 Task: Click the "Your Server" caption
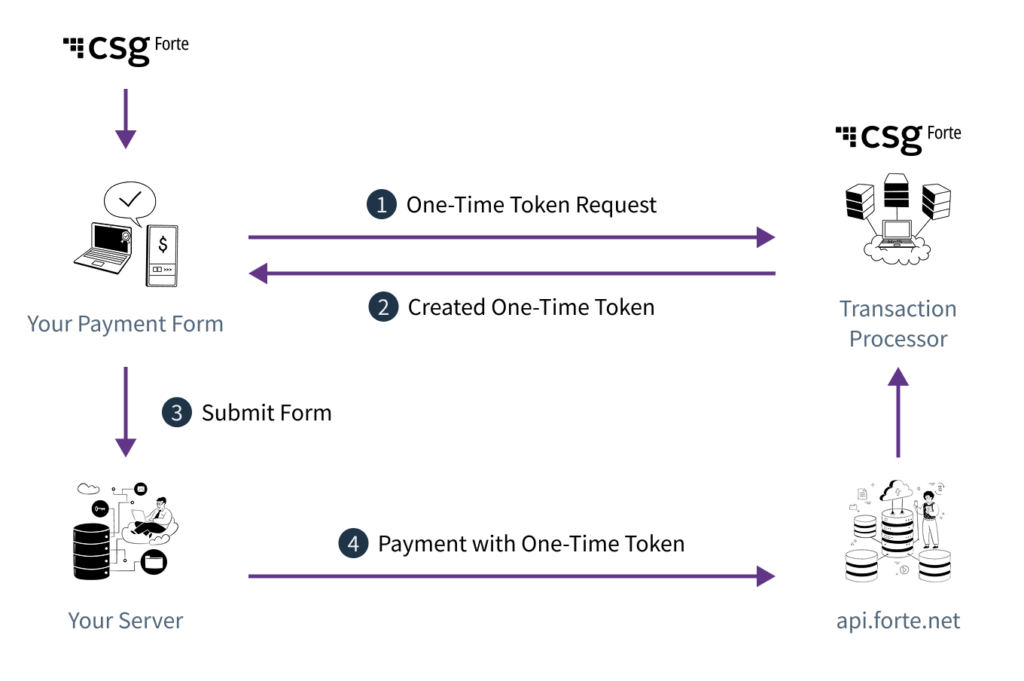[125, 621]
